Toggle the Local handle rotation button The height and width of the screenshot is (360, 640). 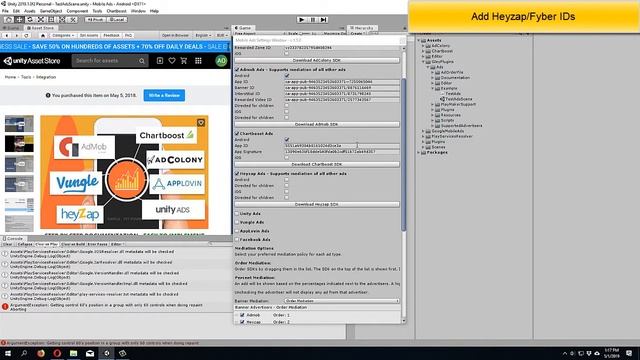[117, 20]
